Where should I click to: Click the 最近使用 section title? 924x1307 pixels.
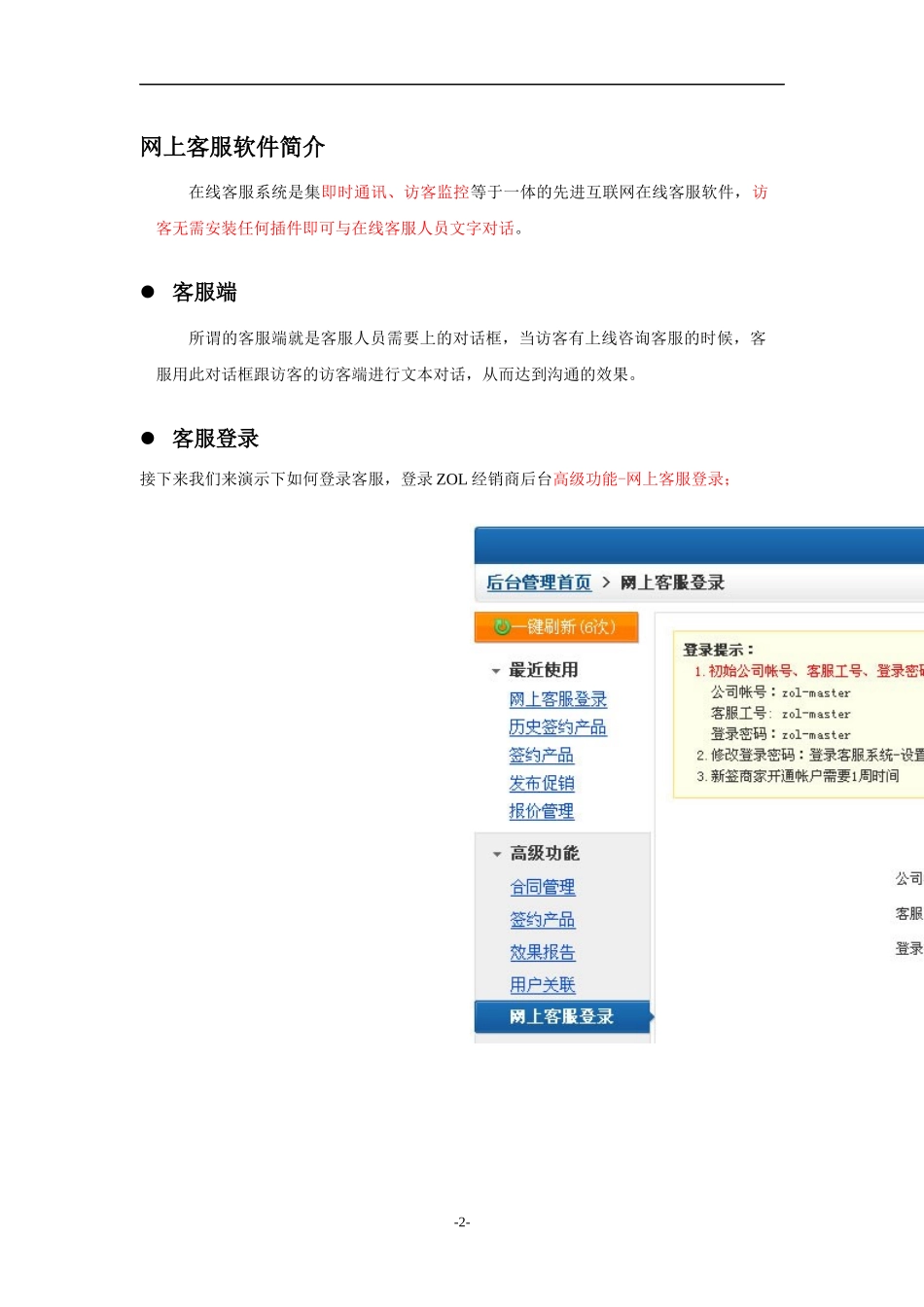coord(544,670)
